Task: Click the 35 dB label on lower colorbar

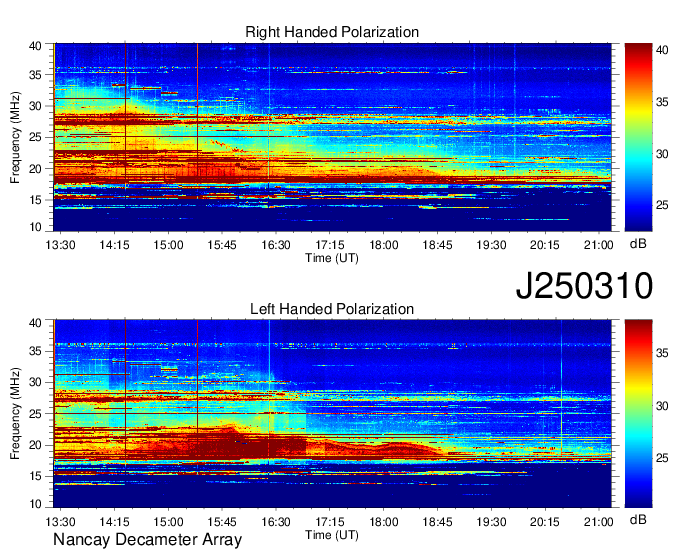Action: (x=662, y=353)
